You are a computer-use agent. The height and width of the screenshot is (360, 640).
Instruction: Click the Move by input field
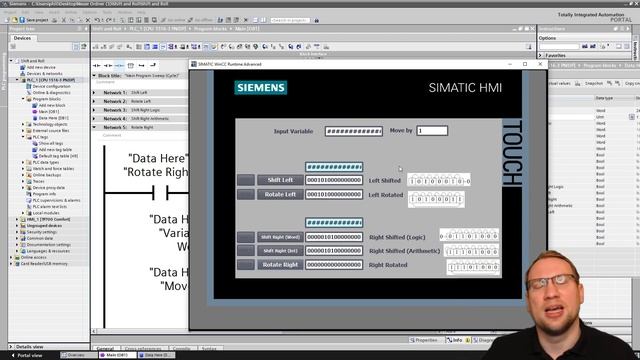point(432,131)
